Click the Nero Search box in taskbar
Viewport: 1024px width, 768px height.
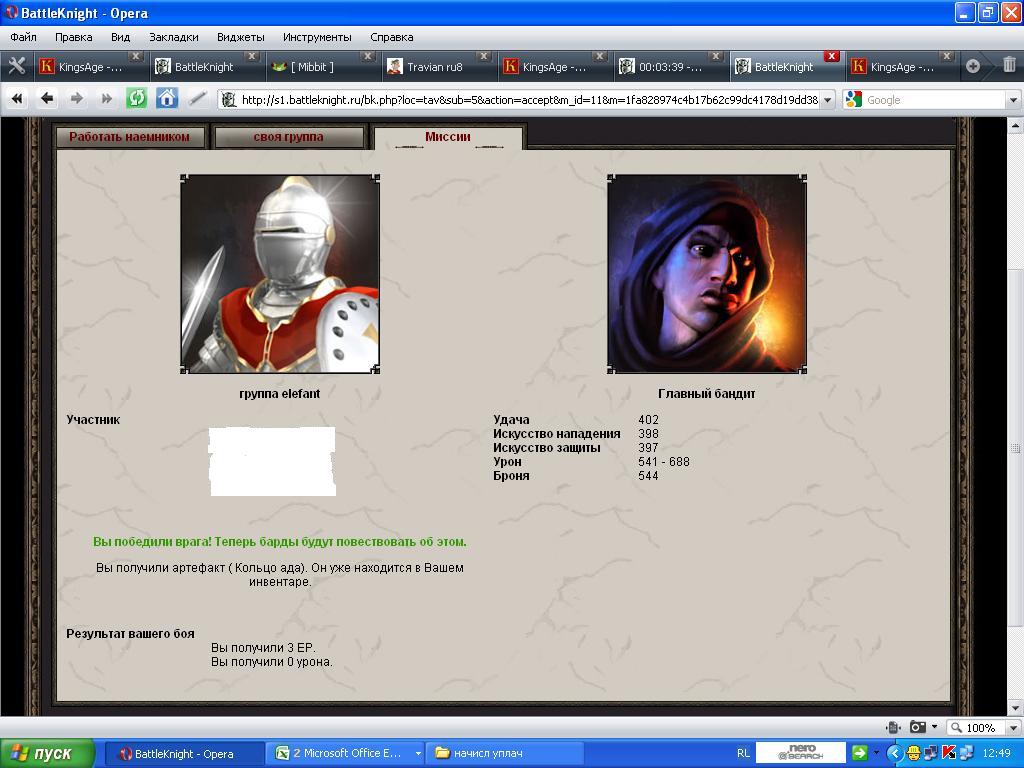(x=801, y=752)
